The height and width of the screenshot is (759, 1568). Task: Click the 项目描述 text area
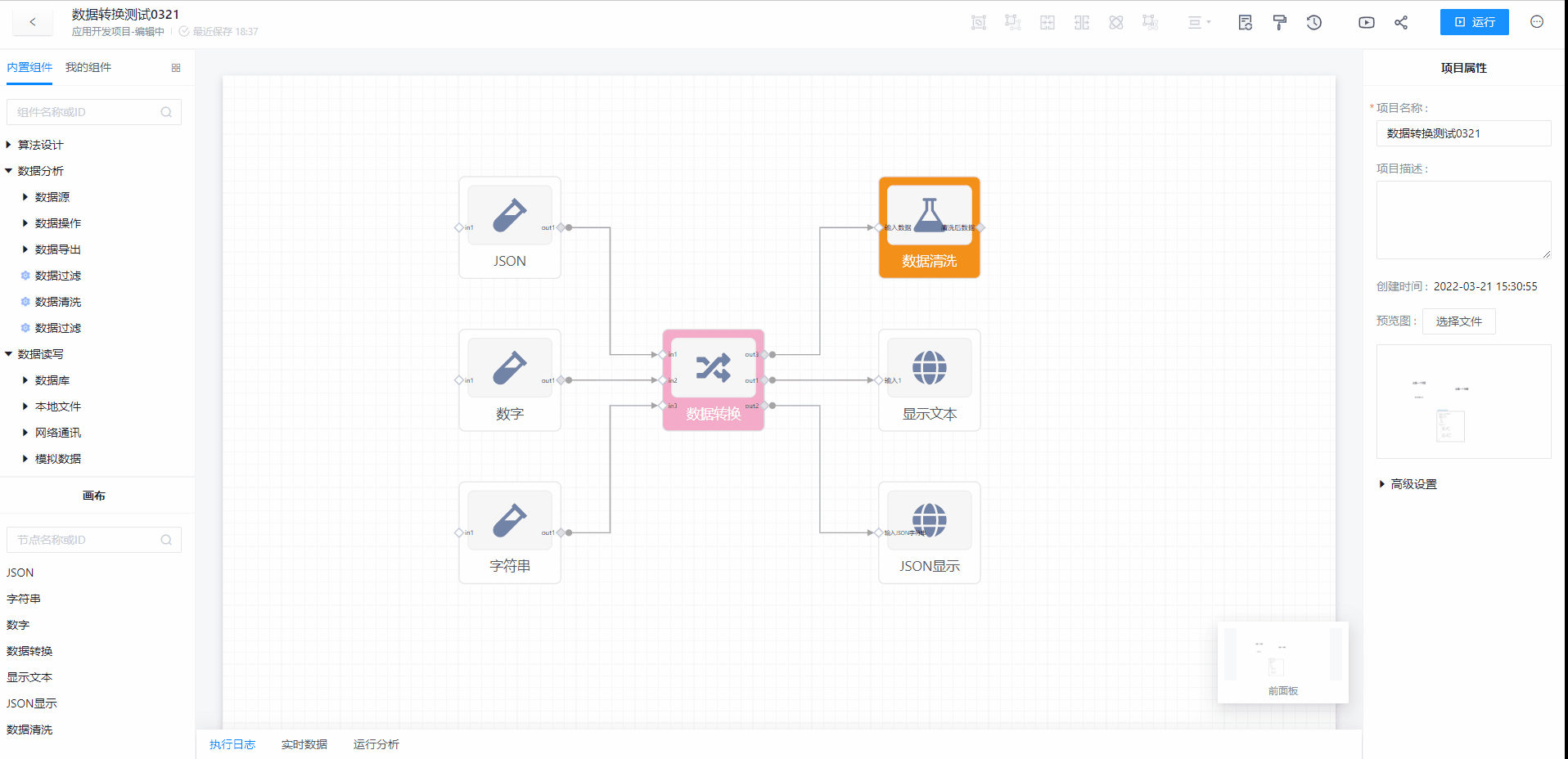point(1463,220)
